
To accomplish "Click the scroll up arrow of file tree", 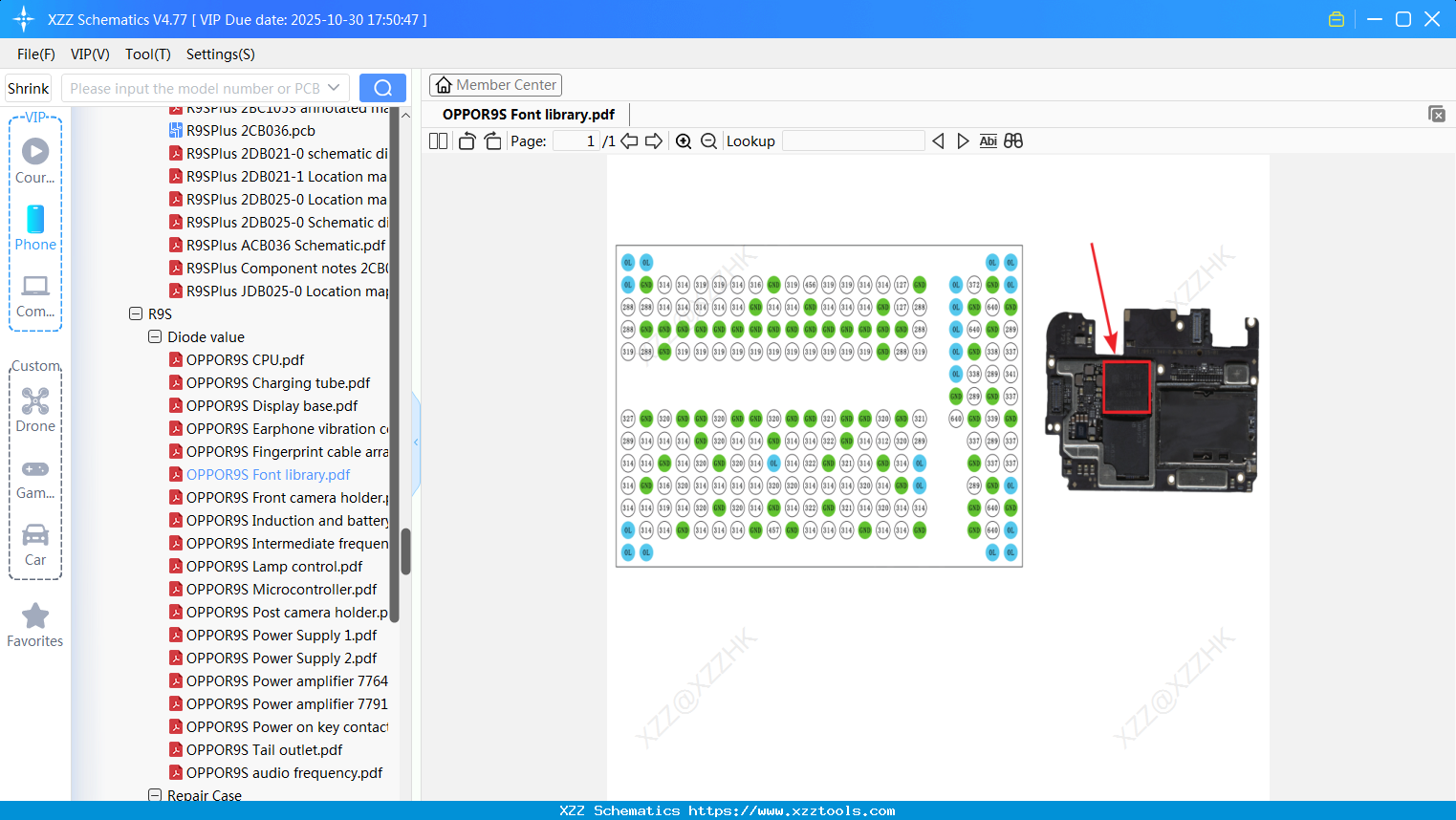I will click(x=405, y=115).
